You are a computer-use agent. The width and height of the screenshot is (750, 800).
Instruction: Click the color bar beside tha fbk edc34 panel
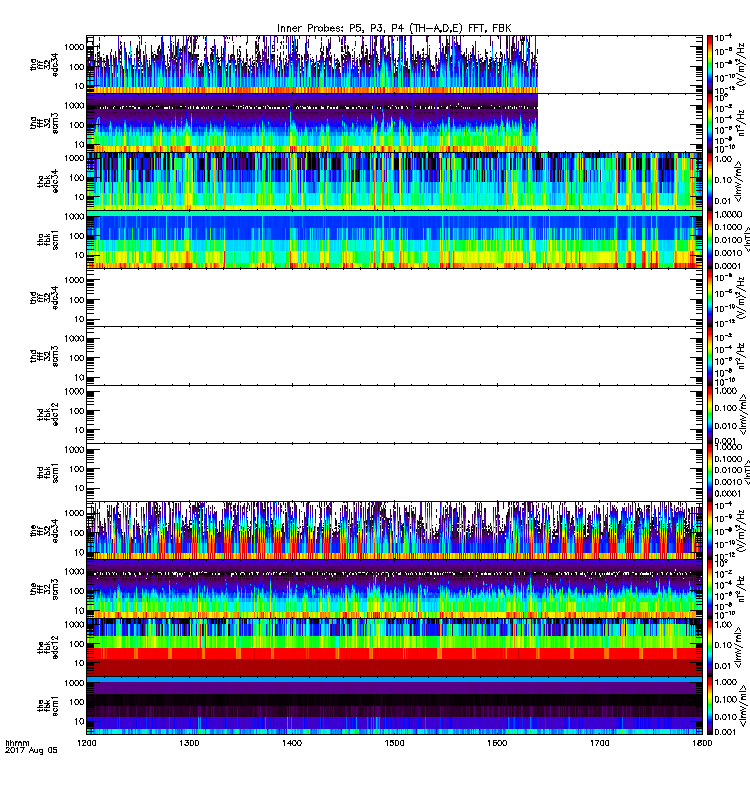tap(709, 181)
